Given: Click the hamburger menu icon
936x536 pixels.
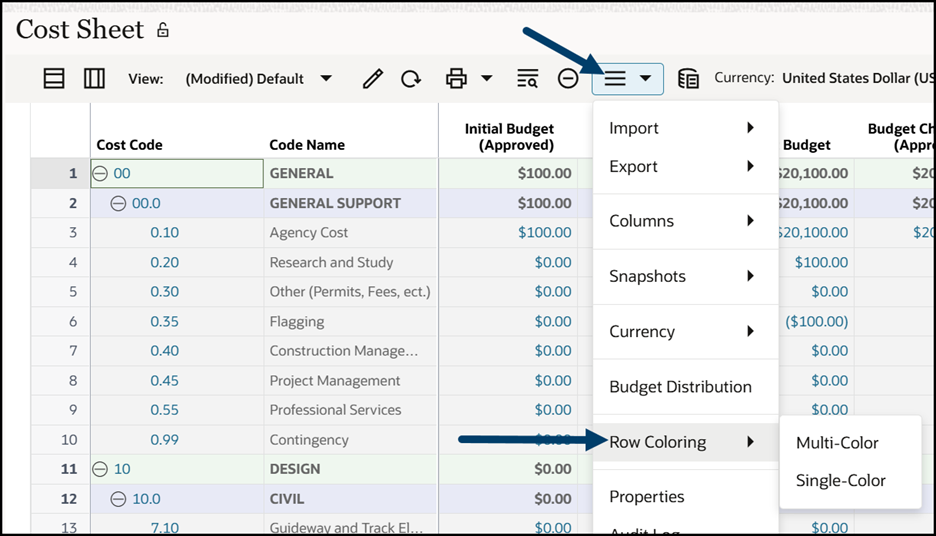Looking at the screenshot, I should (616, 78).
